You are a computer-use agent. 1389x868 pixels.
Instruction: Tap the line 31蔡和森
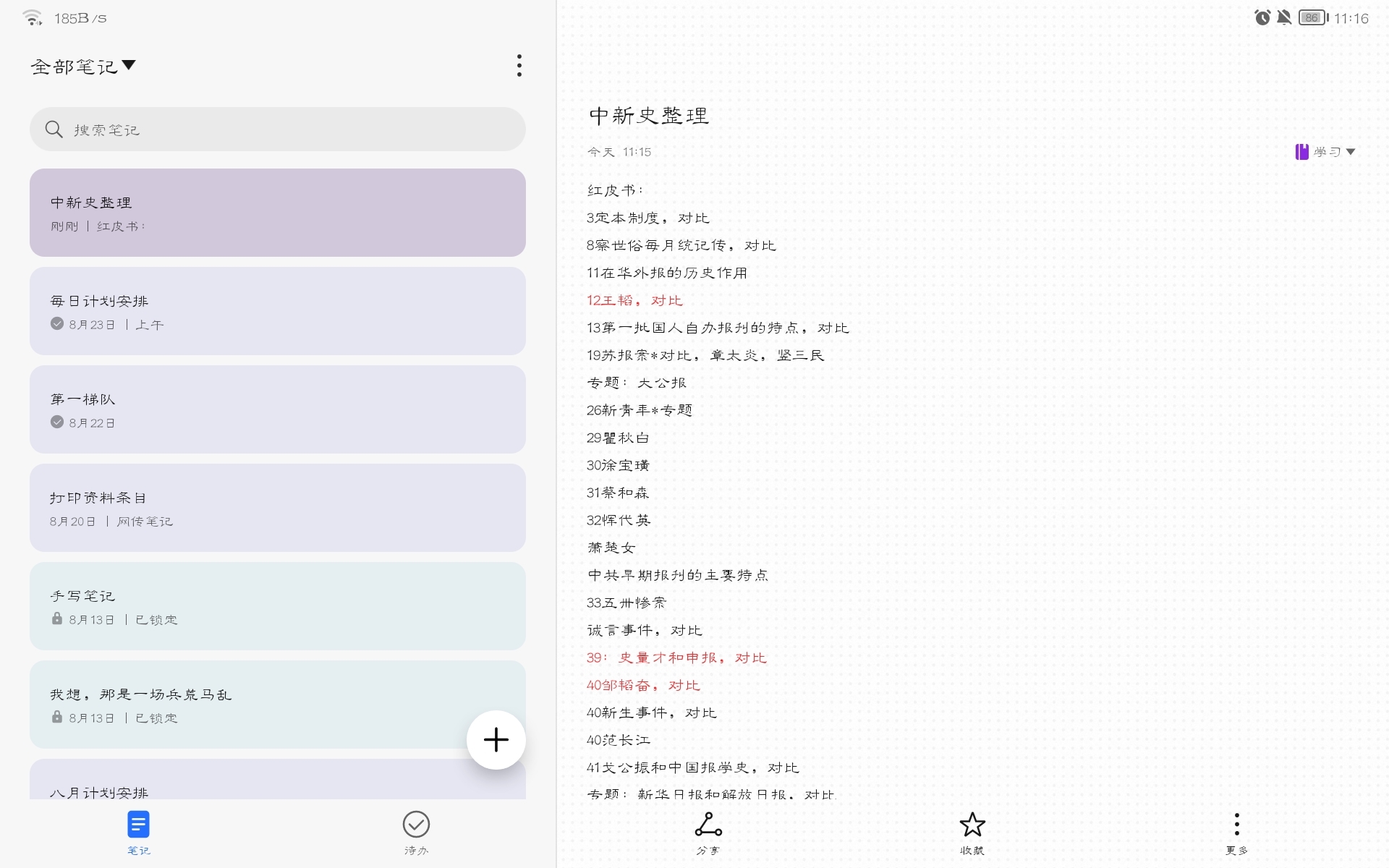618,493
